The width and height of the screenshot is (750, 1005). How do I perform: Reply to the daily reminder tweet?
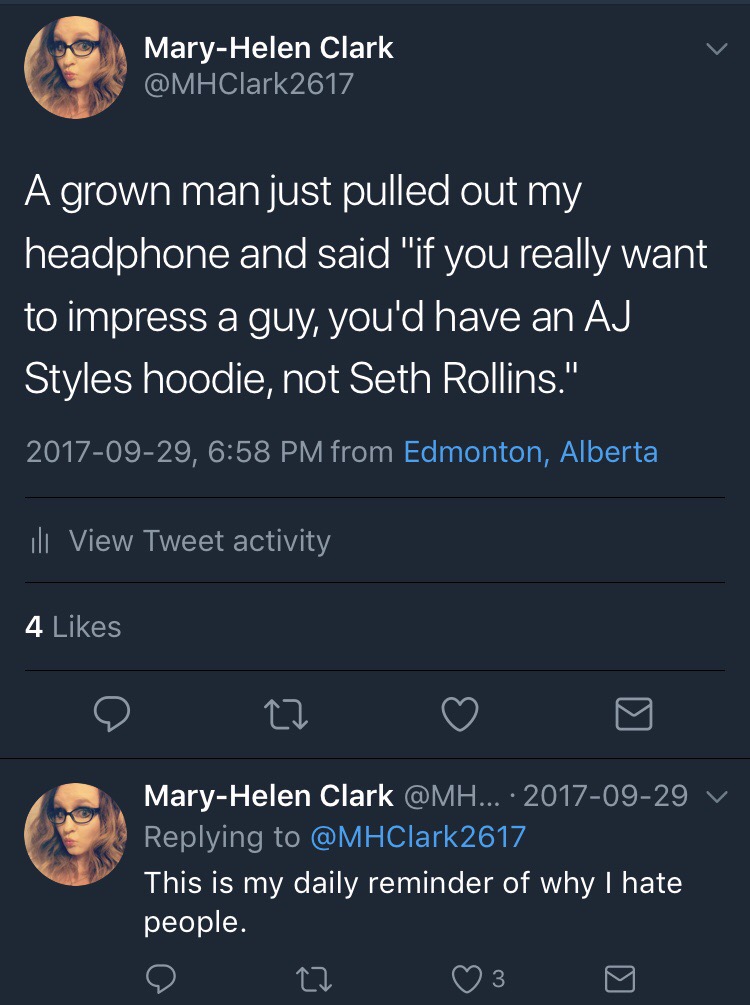click(x=162, y=977)
